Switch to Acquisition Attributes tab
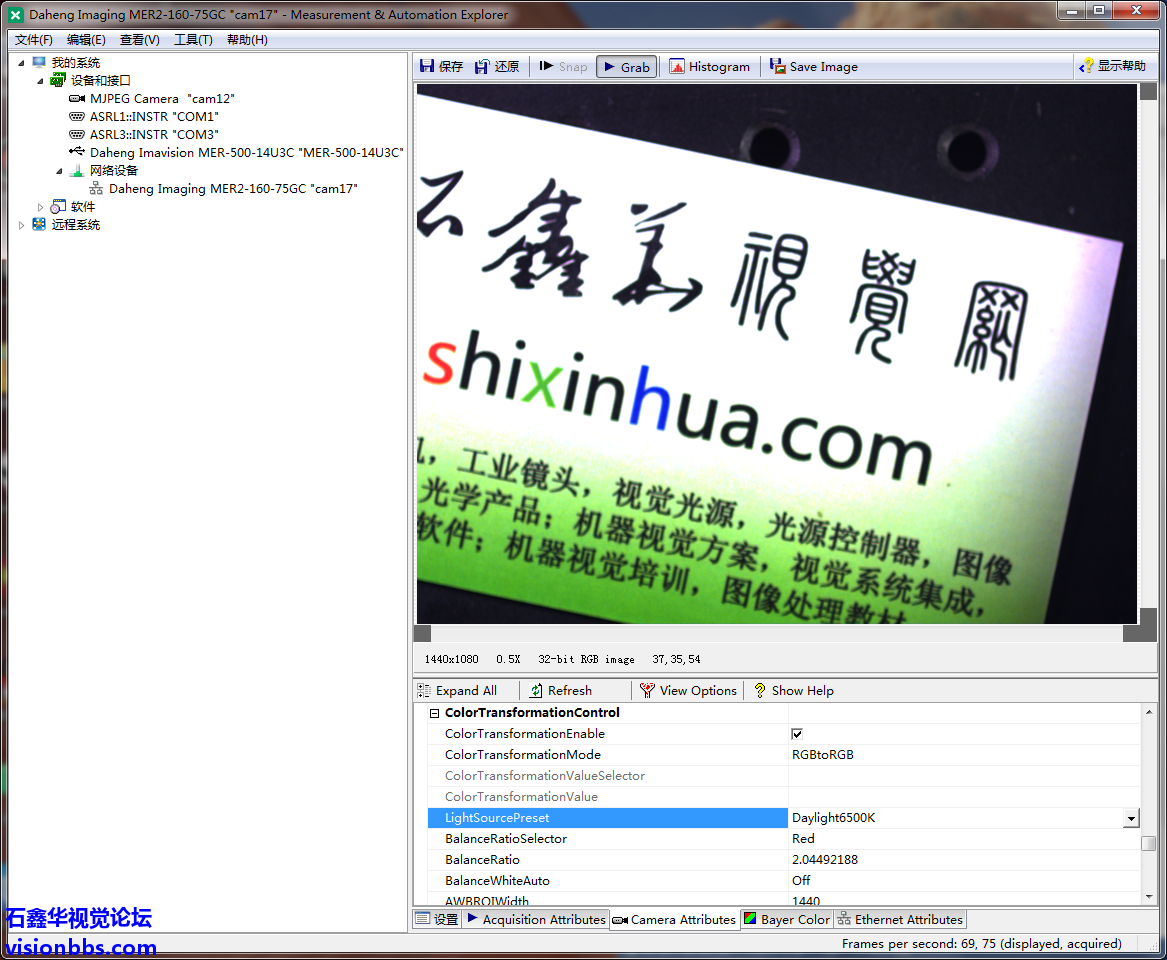 (x=536, y=919)
